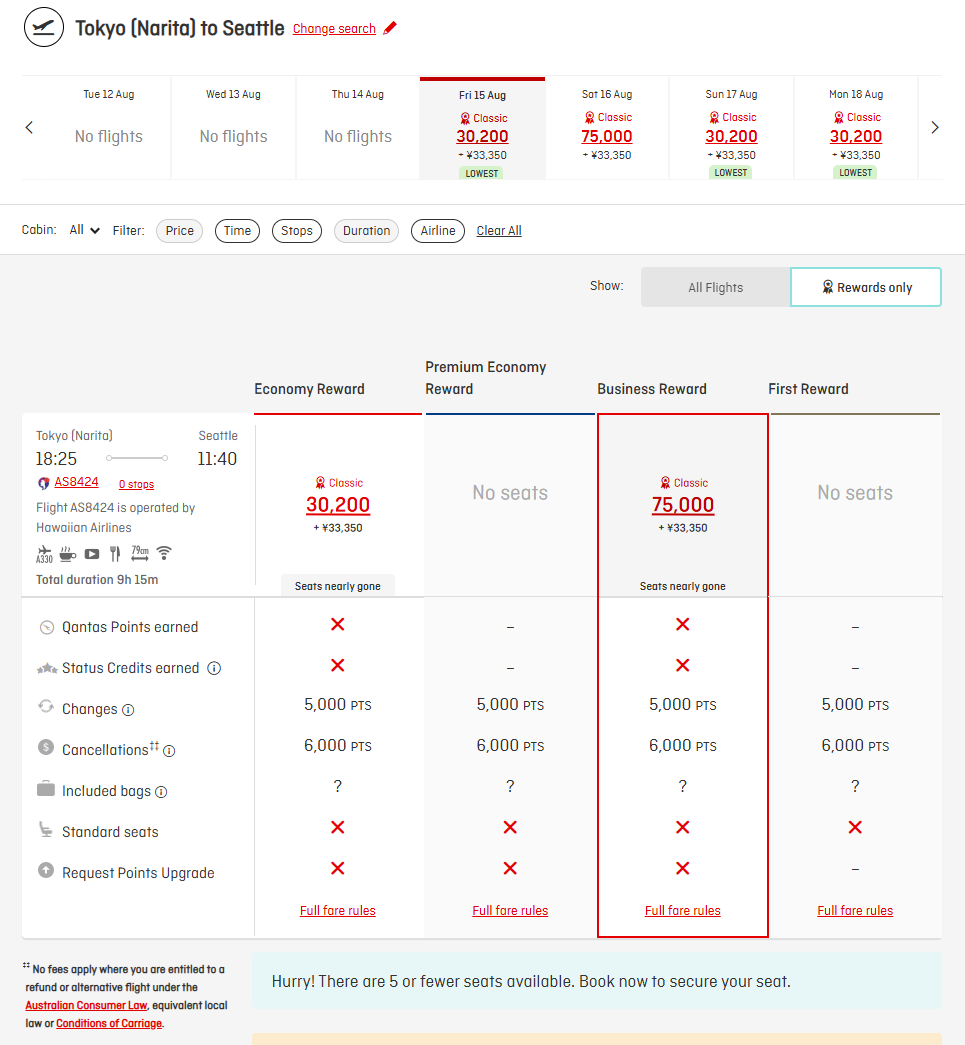Open First Reward Full fare rules
965x1045 pixels.
(x=855, y=910)
